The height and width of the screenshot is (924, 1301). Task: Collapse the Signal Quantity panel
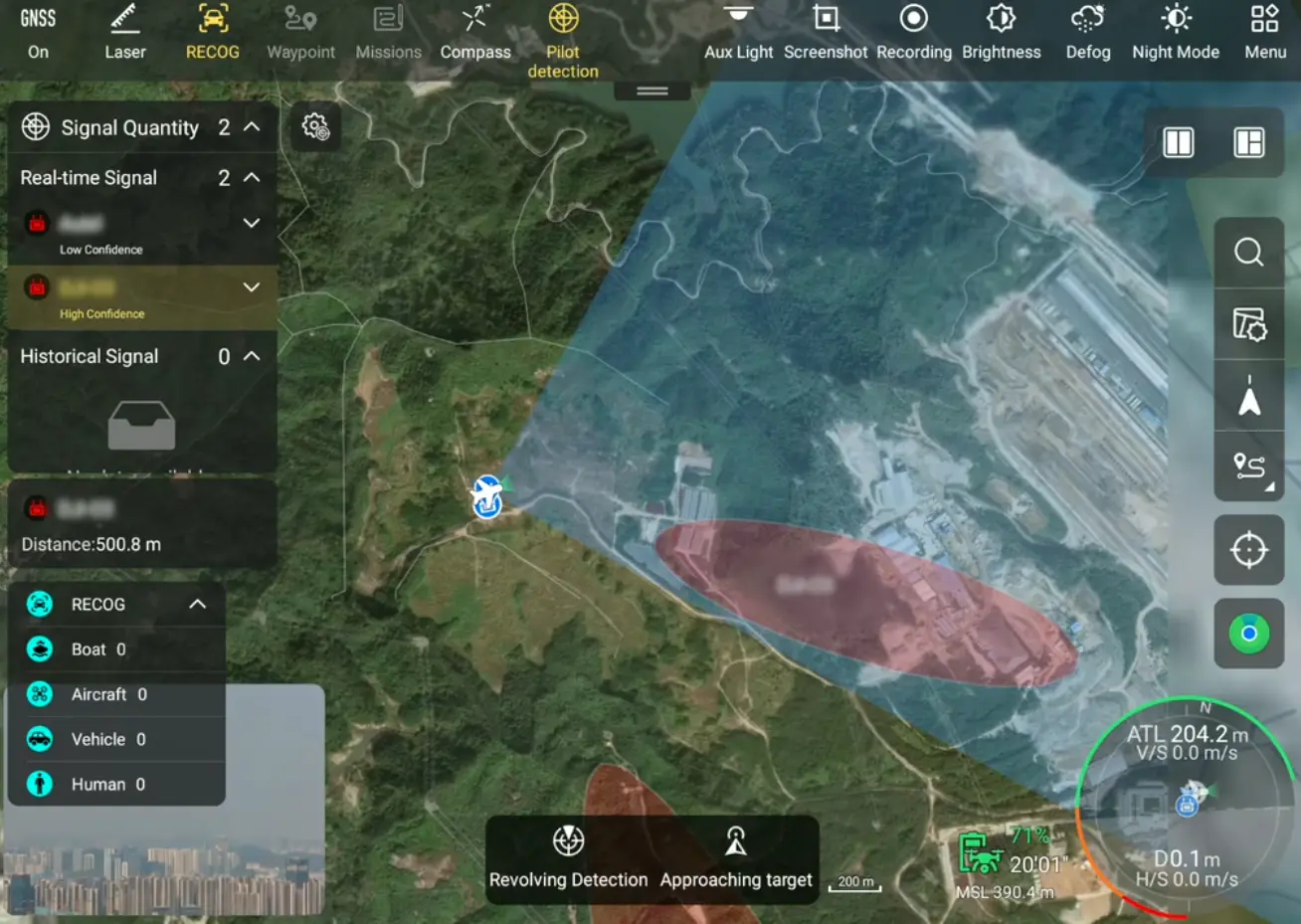coord(253,127)
